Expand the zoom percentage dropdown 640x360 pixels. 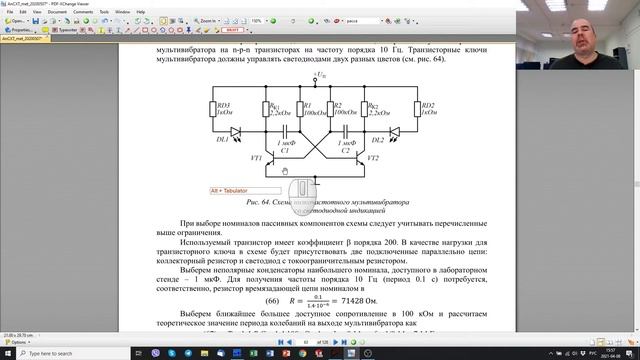tap(267, 21)
